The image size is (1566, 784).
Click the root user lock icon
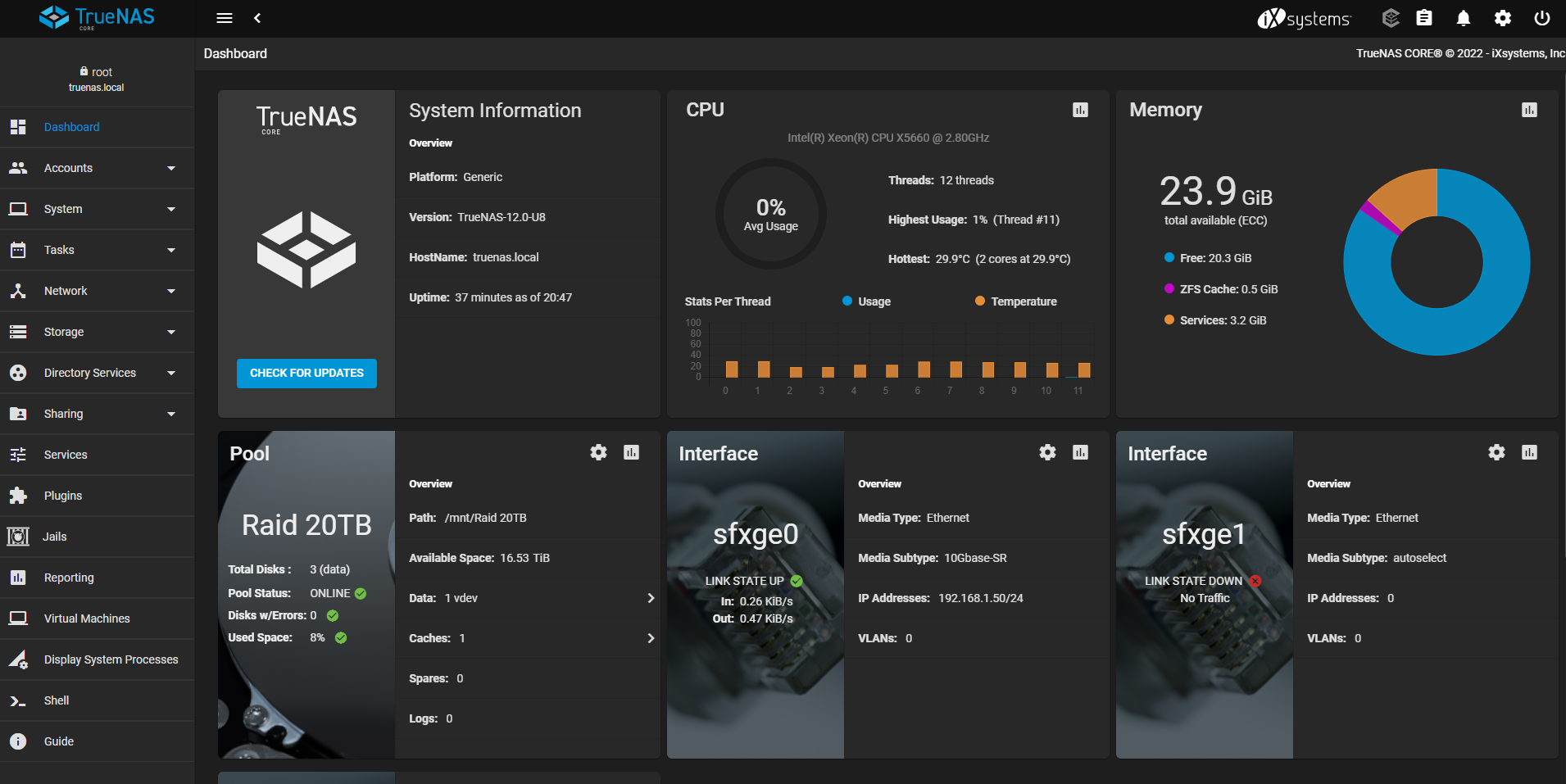(84, 71)
